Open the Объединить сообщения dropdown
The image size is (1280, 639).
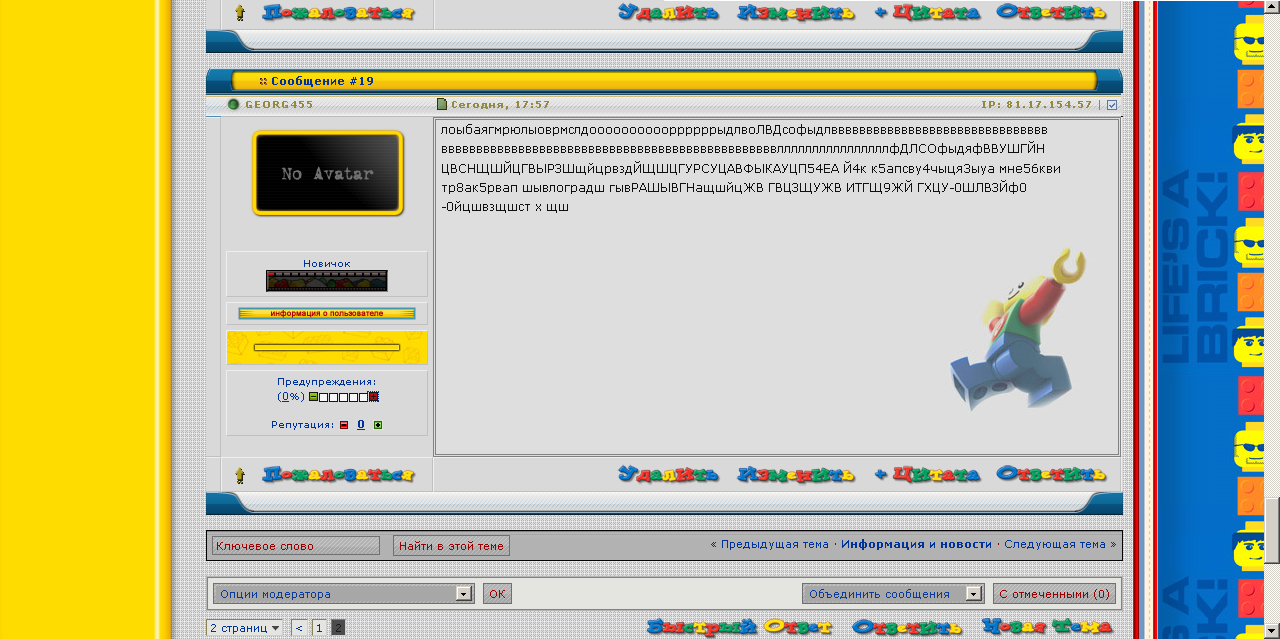pyautogui.click(x=893, y=594)
